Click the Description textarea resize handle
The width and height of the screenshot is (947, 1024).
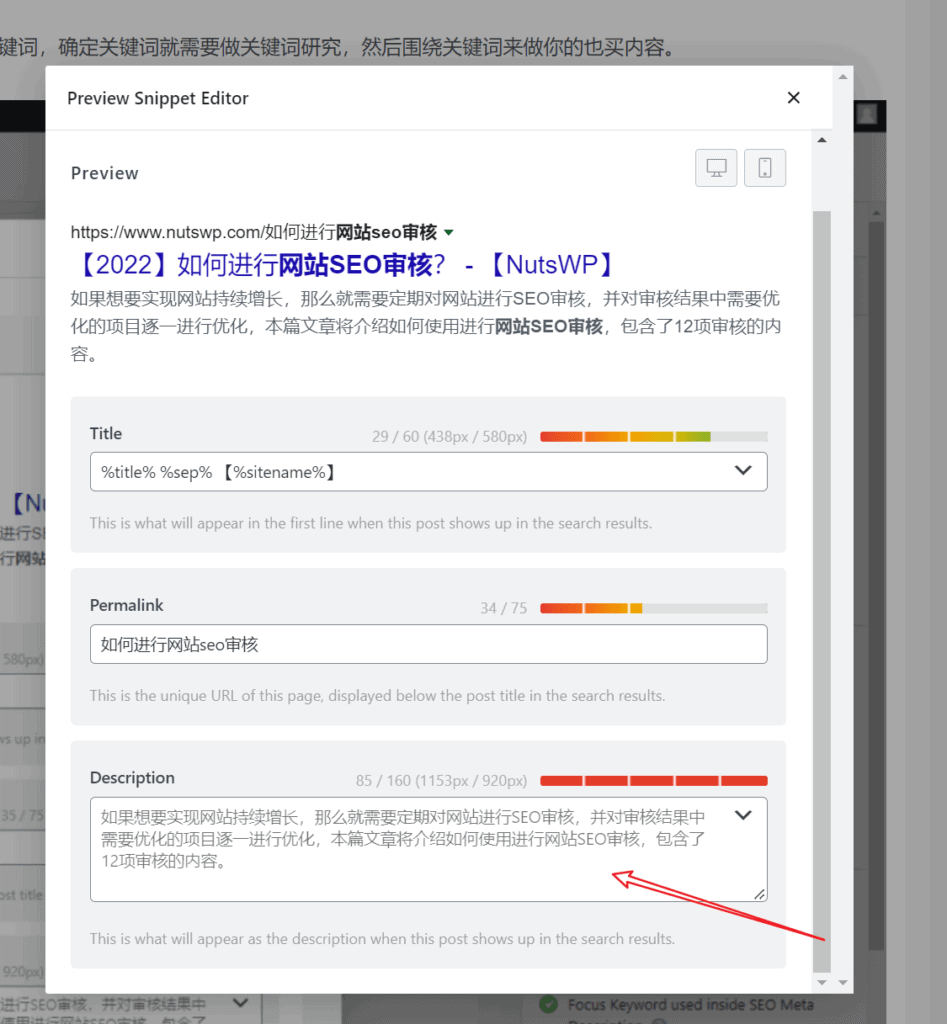[x=760, y=895]
